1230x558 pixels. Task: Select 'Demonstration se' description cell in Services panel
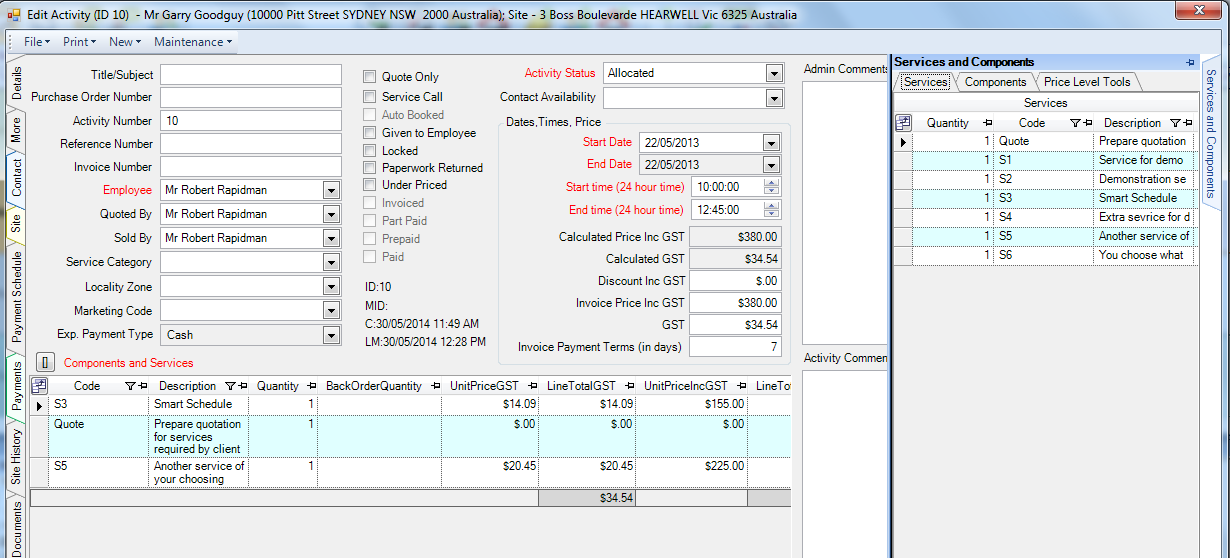1144,179
